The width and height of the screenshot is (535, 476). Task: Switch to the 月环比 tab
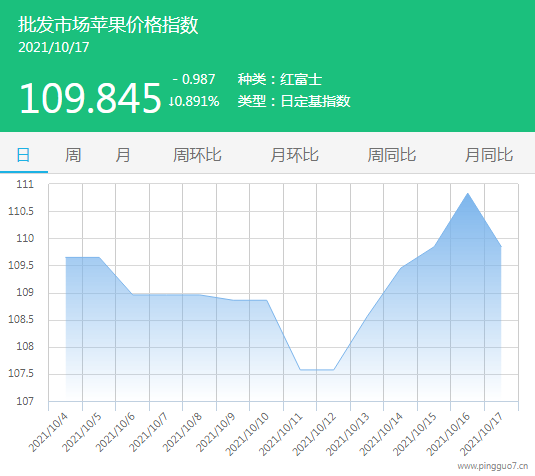click(294, 155)
